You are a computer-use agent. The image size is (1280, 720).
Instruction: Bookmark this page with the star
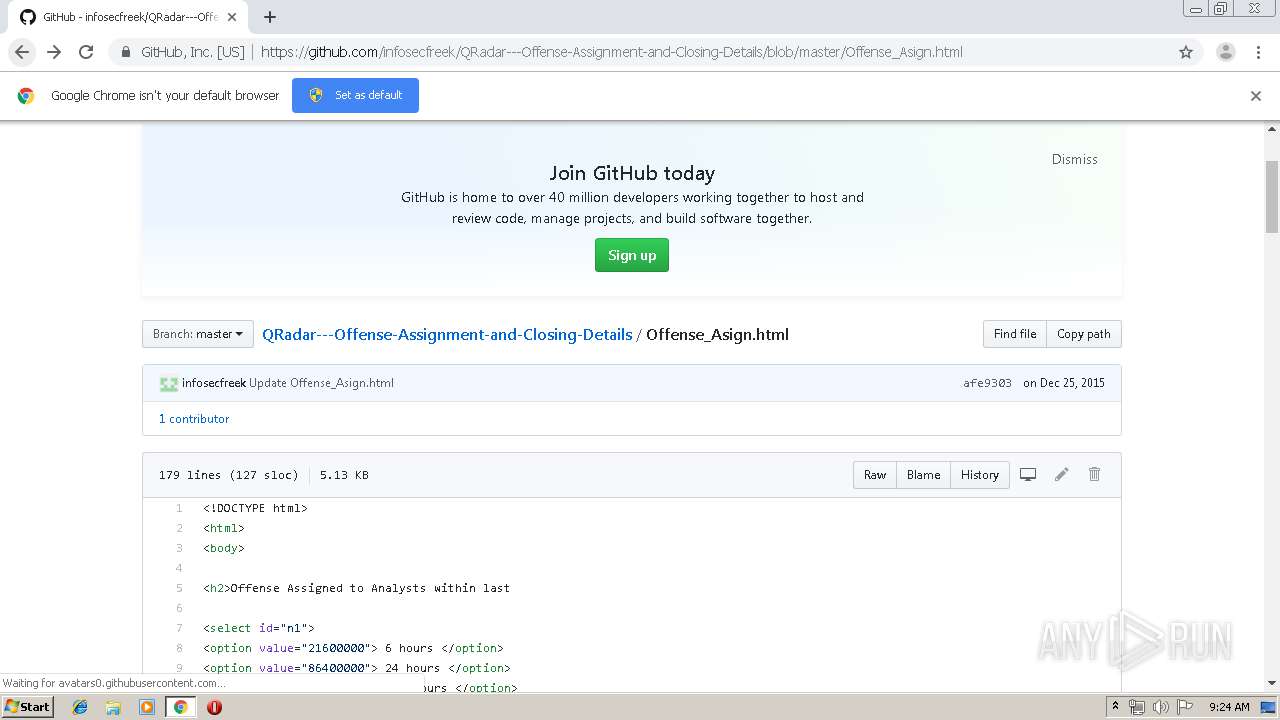(1186, 52)
